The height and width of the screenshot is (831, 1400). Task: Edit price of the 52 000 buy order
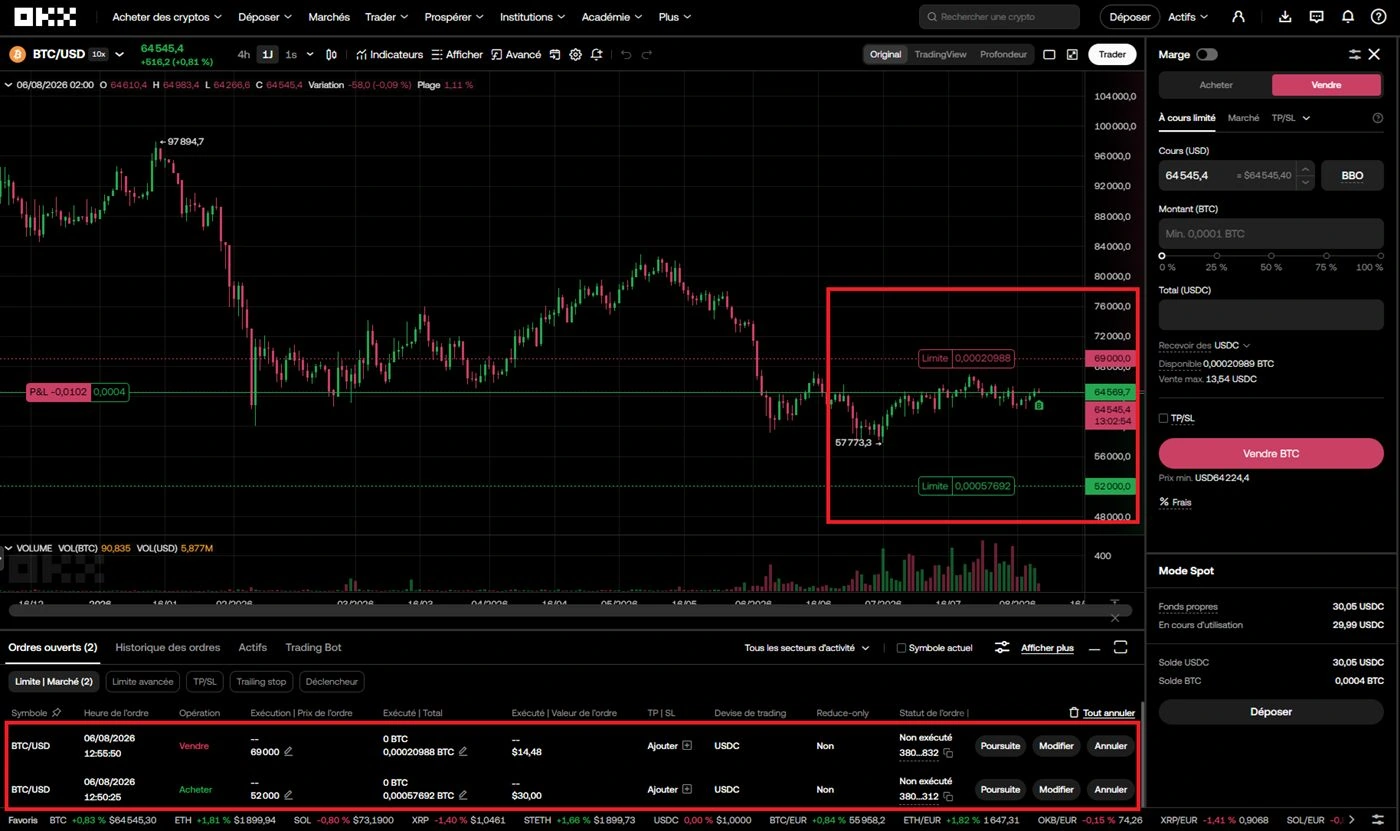289,796
